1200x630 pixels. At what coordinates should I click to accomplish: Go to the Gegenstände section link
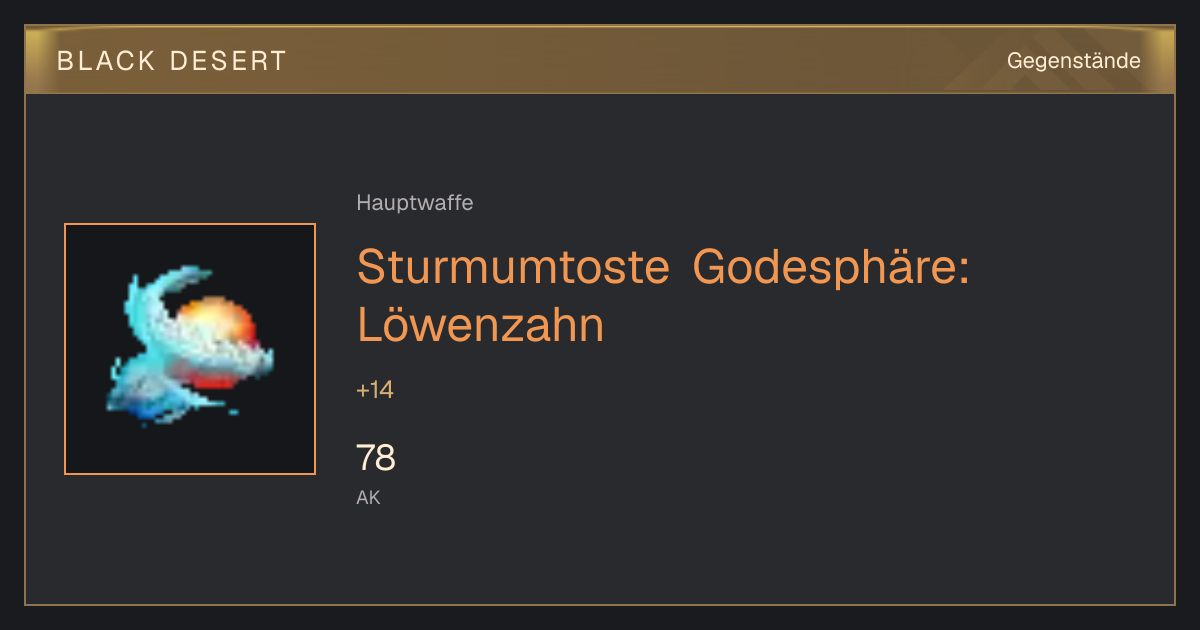[1073, 61]
